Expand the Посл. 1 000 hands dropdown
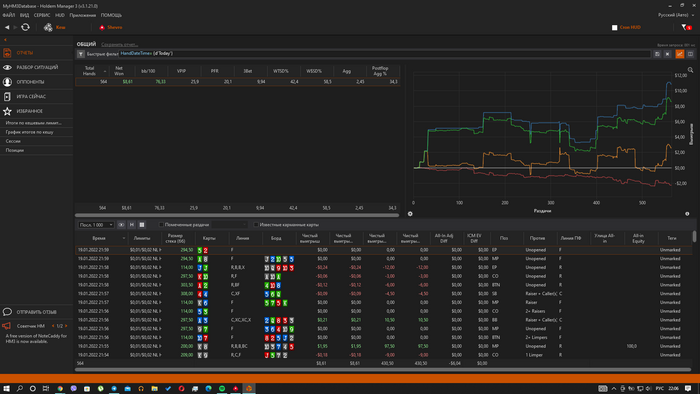 pyautogui.click(x=96, y=225)
